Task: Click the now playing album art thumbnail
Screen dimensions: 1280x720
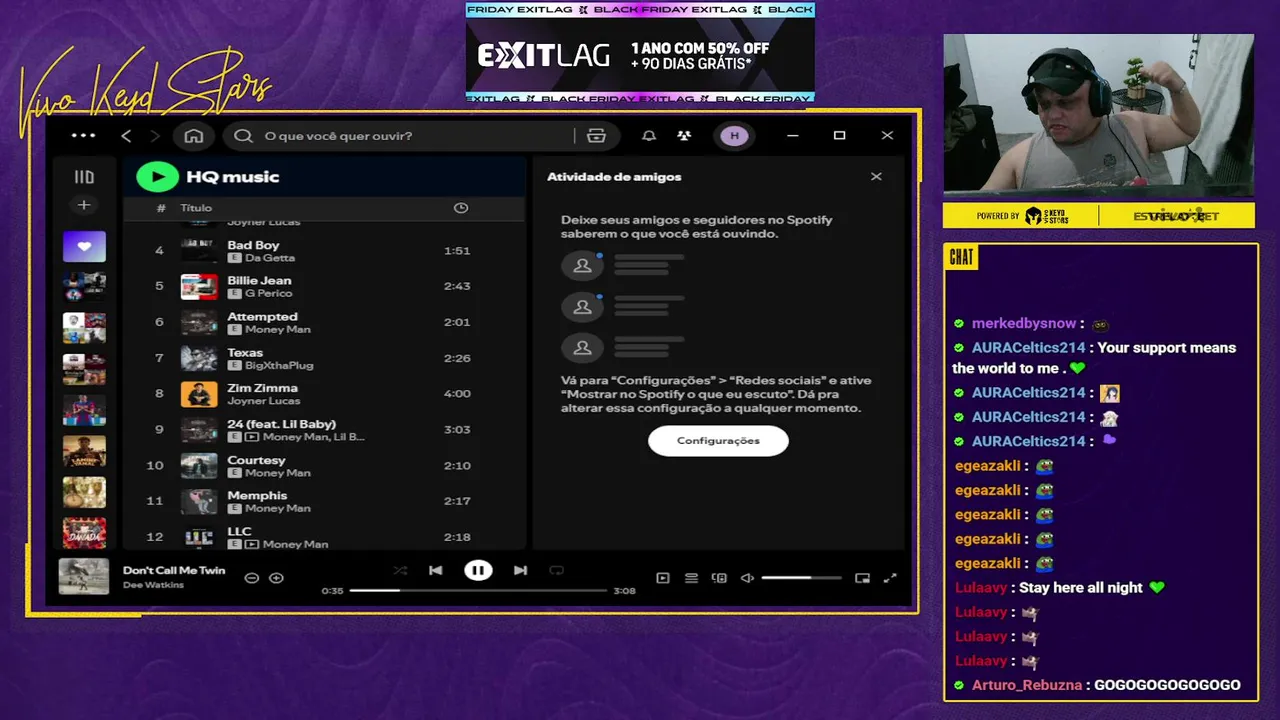Action: tap(84, 576)
